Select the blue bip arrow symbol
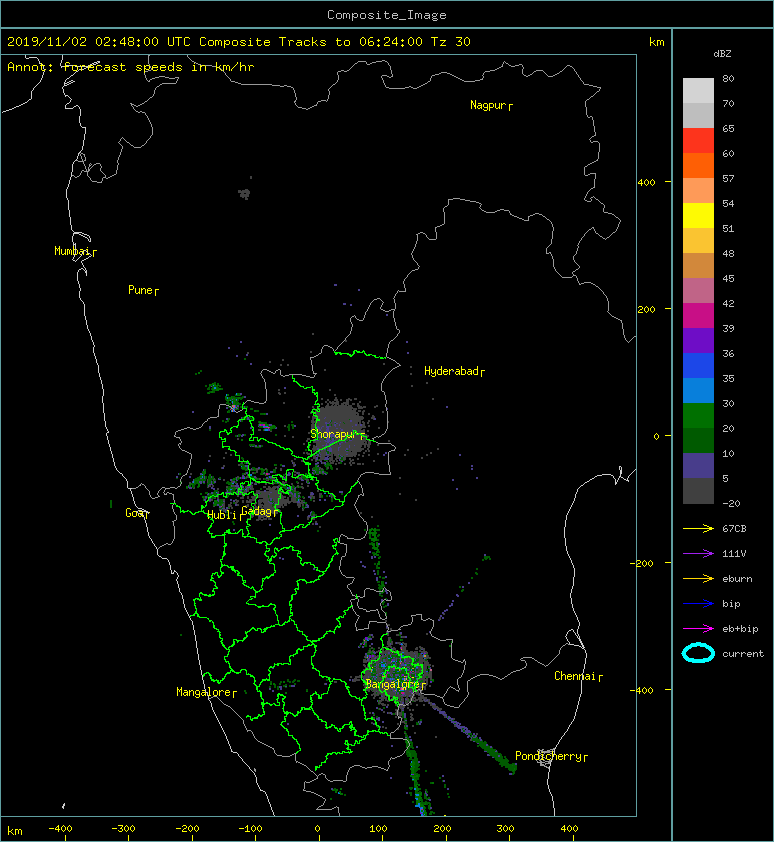 tap(698, 604)
